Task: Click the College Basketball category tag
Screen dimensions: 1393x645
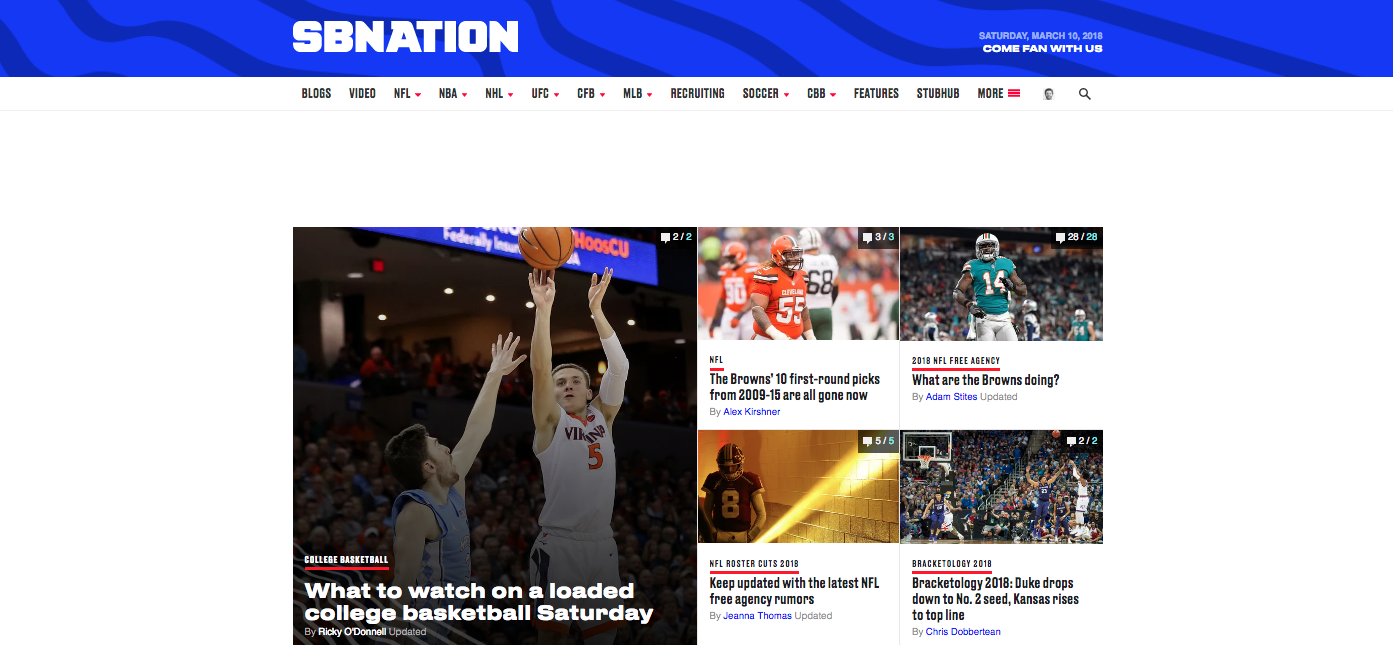Action: [x=346, y=560]
